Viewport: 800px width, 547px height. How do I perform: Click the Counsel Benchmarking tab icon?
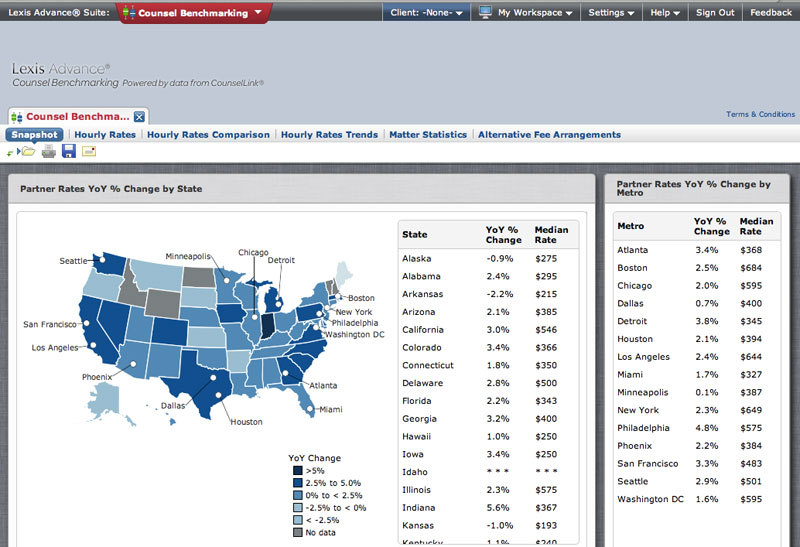16,117
